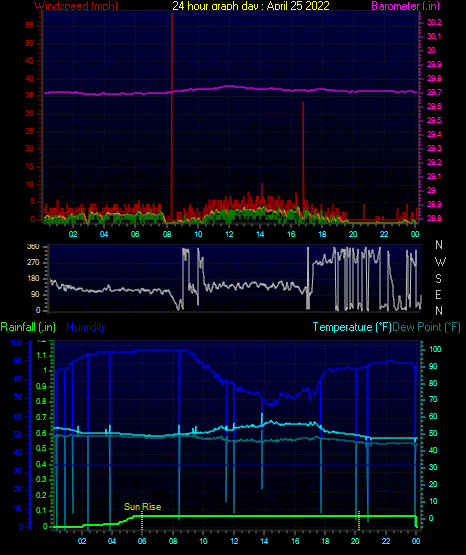Click the Sun Rise marker label
The width and height of the screenshot is (466, 555).
(x=142, y=507)
